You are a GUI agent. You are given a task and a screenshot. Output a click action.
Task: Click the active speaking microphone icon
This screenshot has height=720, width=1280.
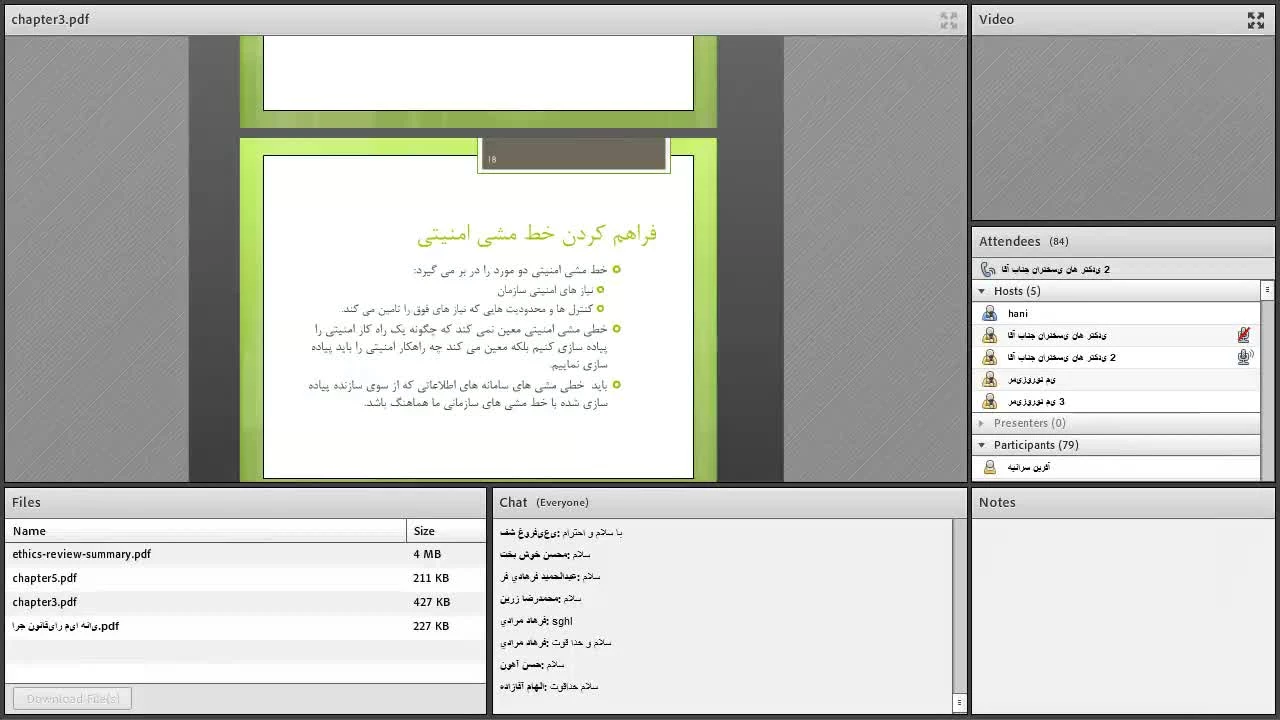[1244, 357]
